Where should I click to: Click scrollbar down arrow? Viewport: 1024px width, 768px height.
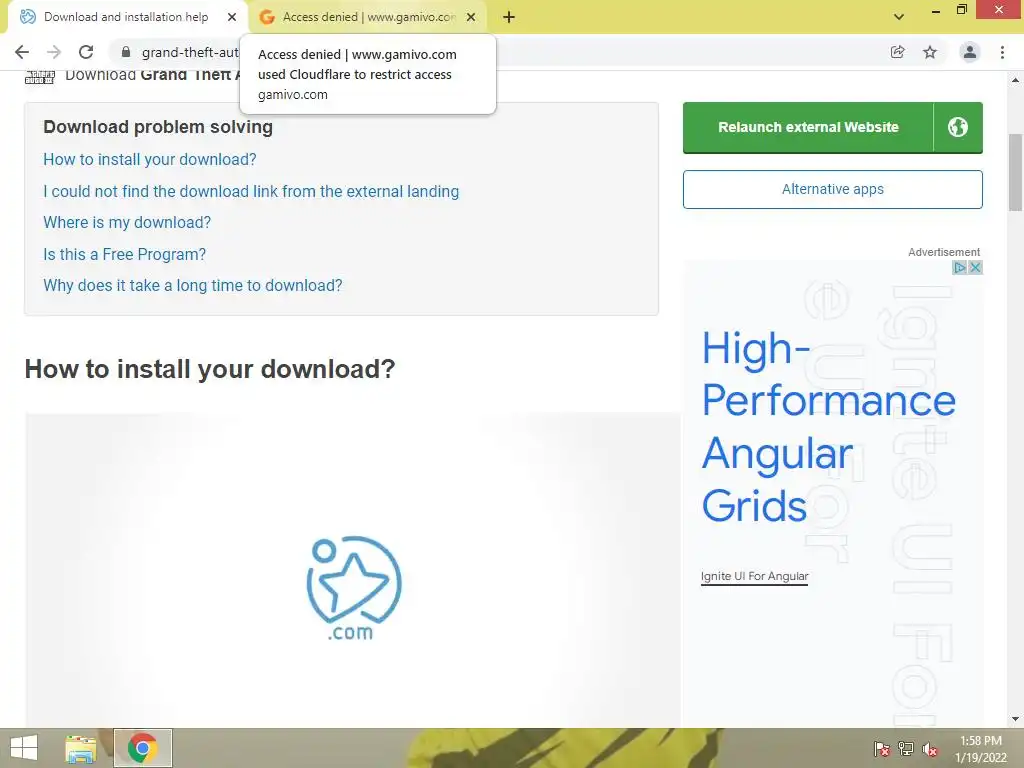(x=1016, y=719)
